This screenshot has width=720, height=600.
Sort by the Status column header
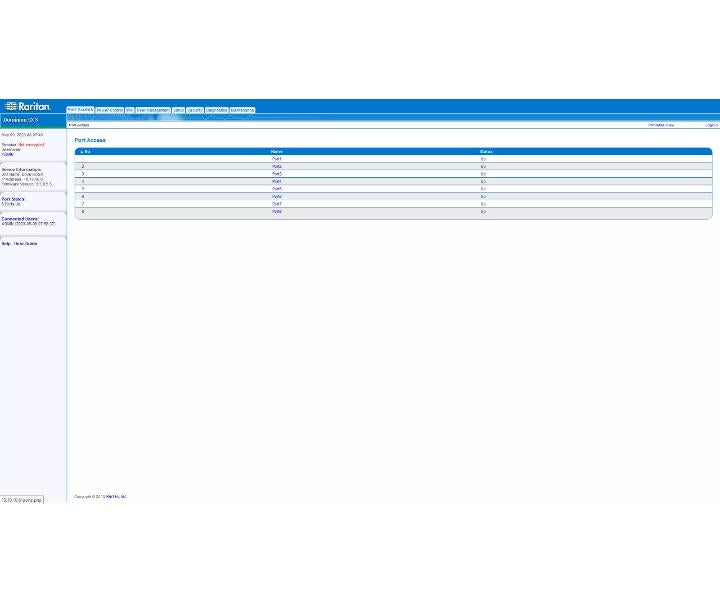click(x=486, y=151)
